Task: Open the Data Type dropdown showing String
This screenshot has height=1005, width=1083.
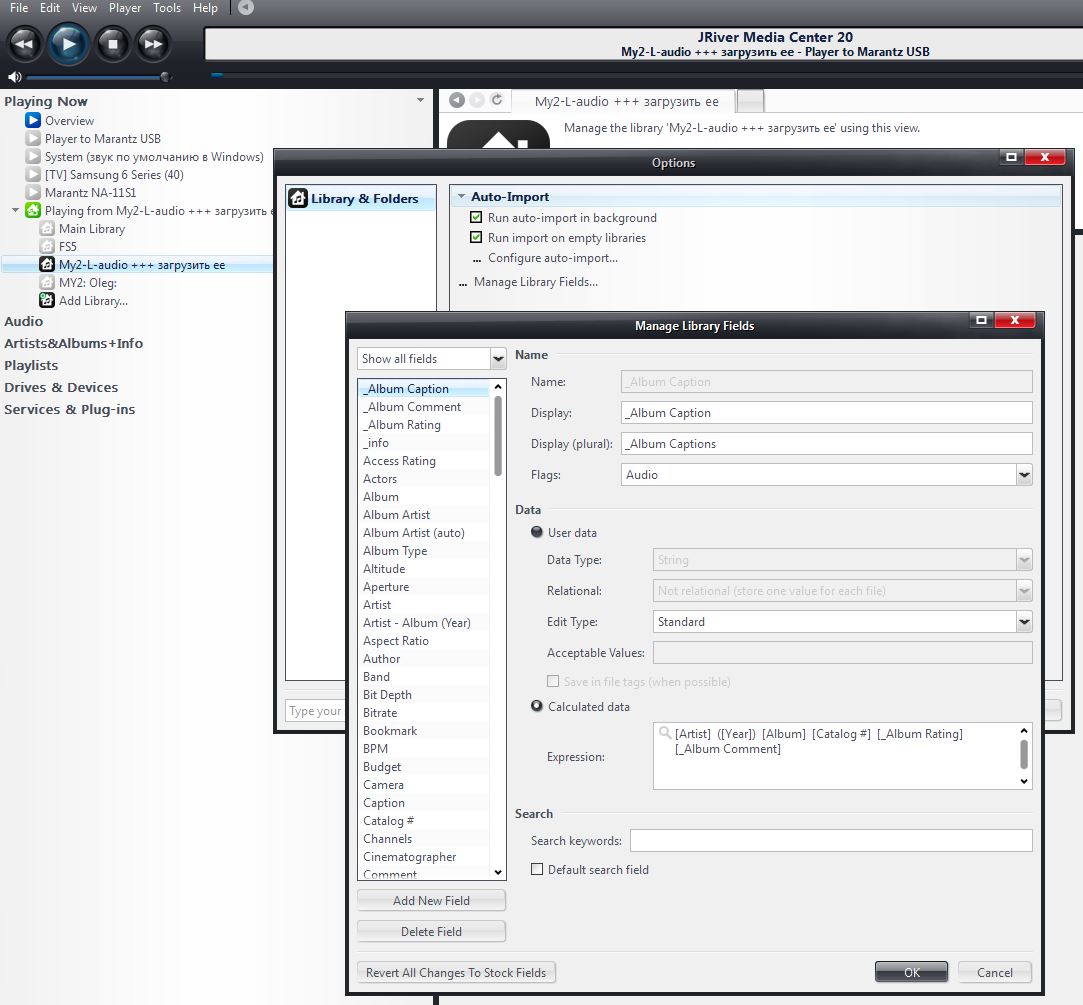Action: coord(1024,559)
